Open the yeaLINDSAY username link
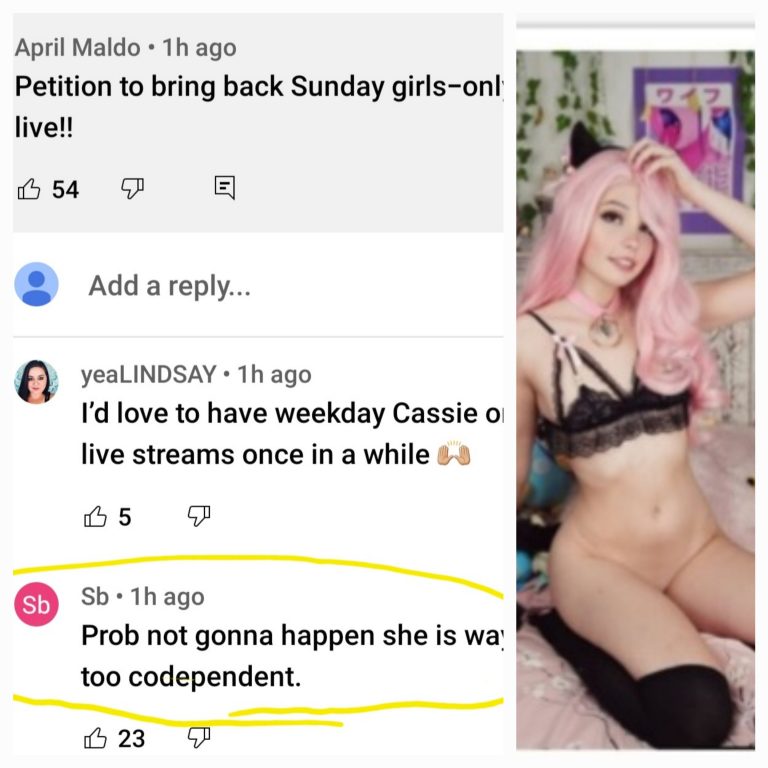 click(148, 375)
